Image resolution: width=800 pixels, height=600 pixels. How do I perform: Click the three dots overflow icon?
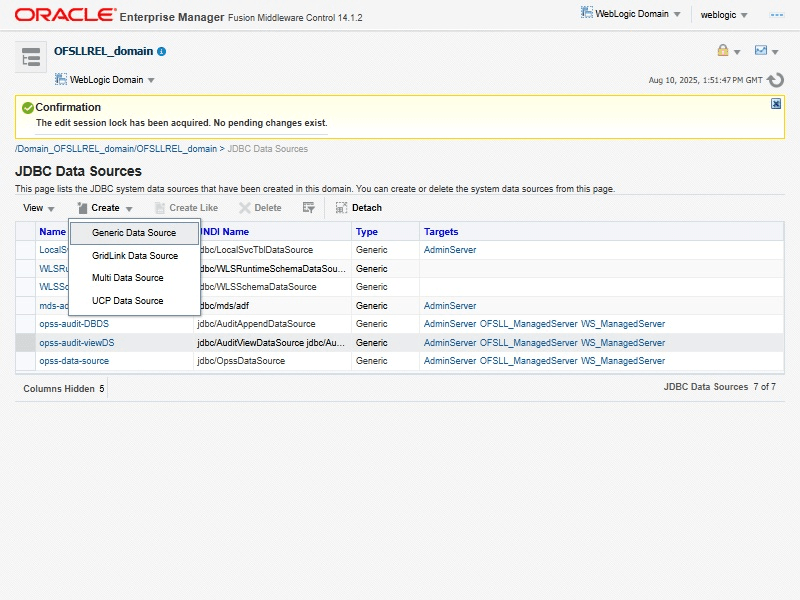[777, 15]
